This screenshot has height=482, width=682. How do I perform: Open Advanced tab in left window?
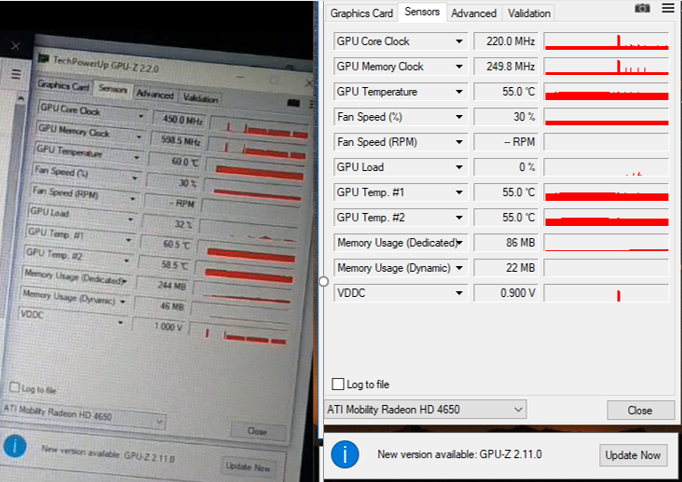pos(155,94)
